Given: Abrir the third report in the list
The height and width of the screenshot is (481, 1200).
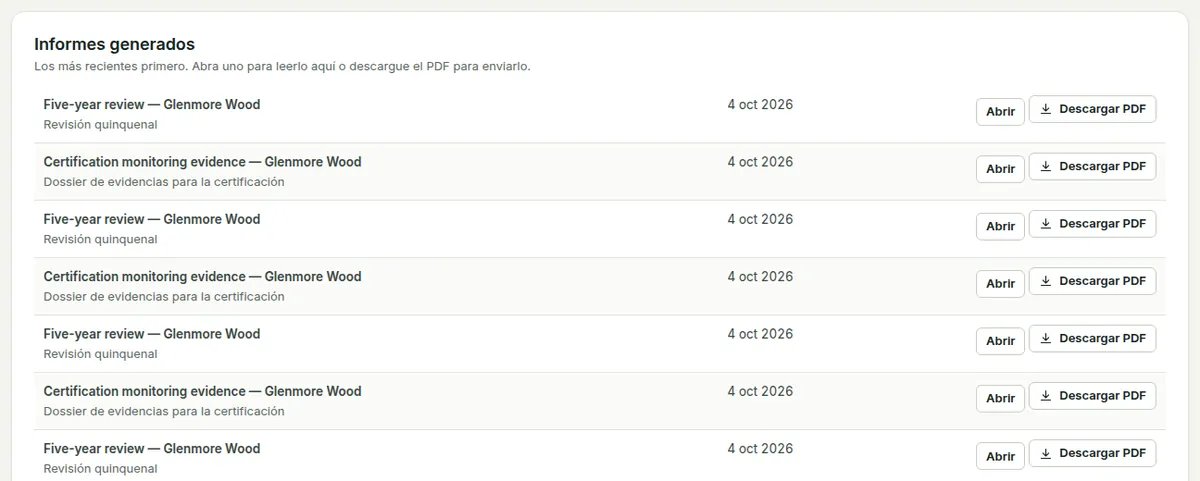Looking at the screenshot, I should pyautogui.click(x=1000, y=226).
